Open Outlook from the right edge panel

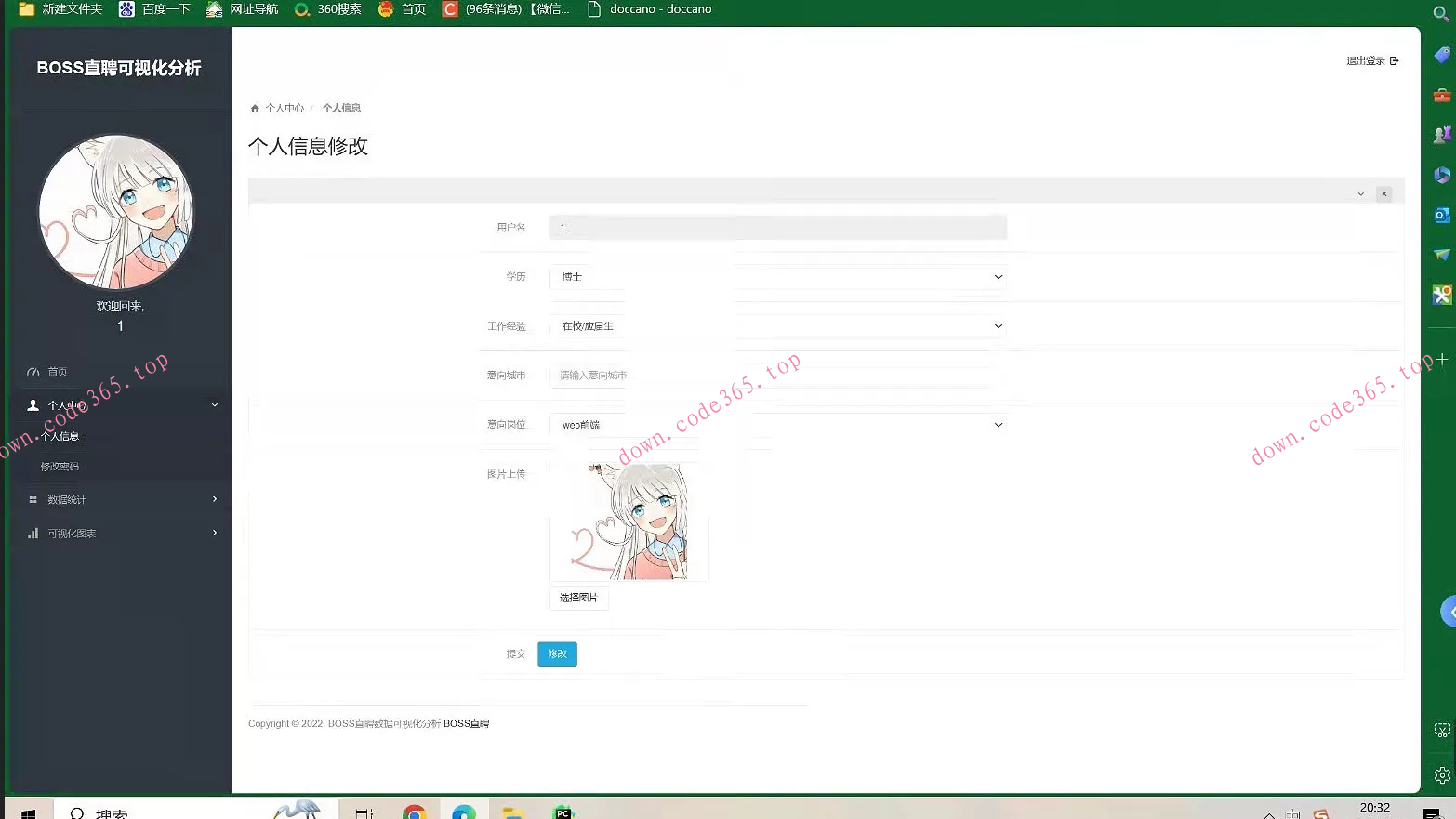click(x=1442, y=215)
